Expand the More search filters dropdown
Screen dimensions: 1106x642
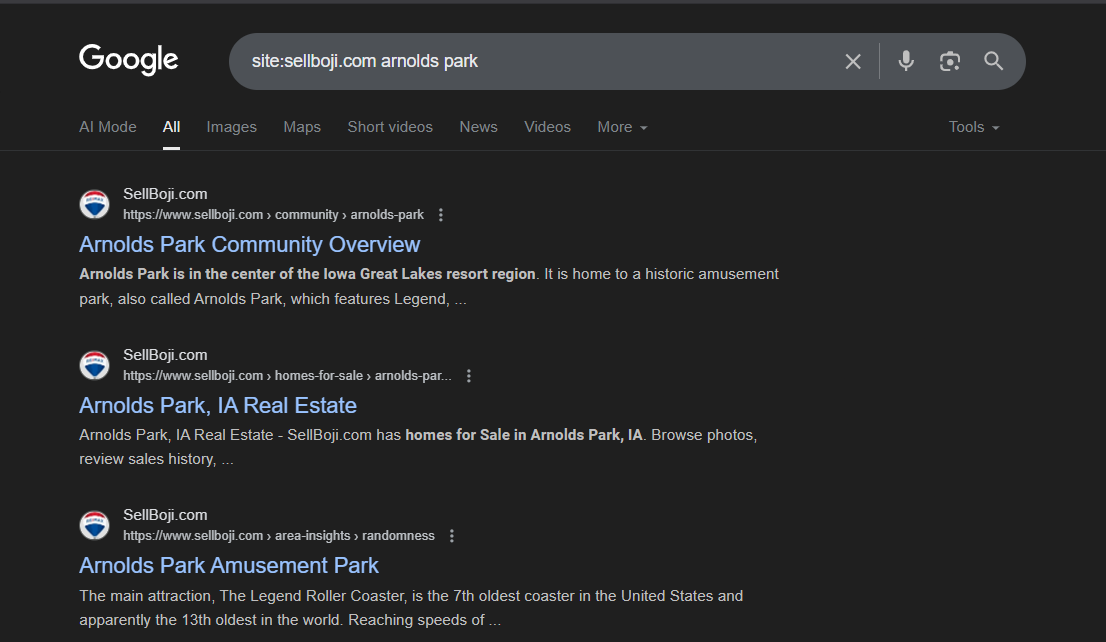click(x=622, y=127)
